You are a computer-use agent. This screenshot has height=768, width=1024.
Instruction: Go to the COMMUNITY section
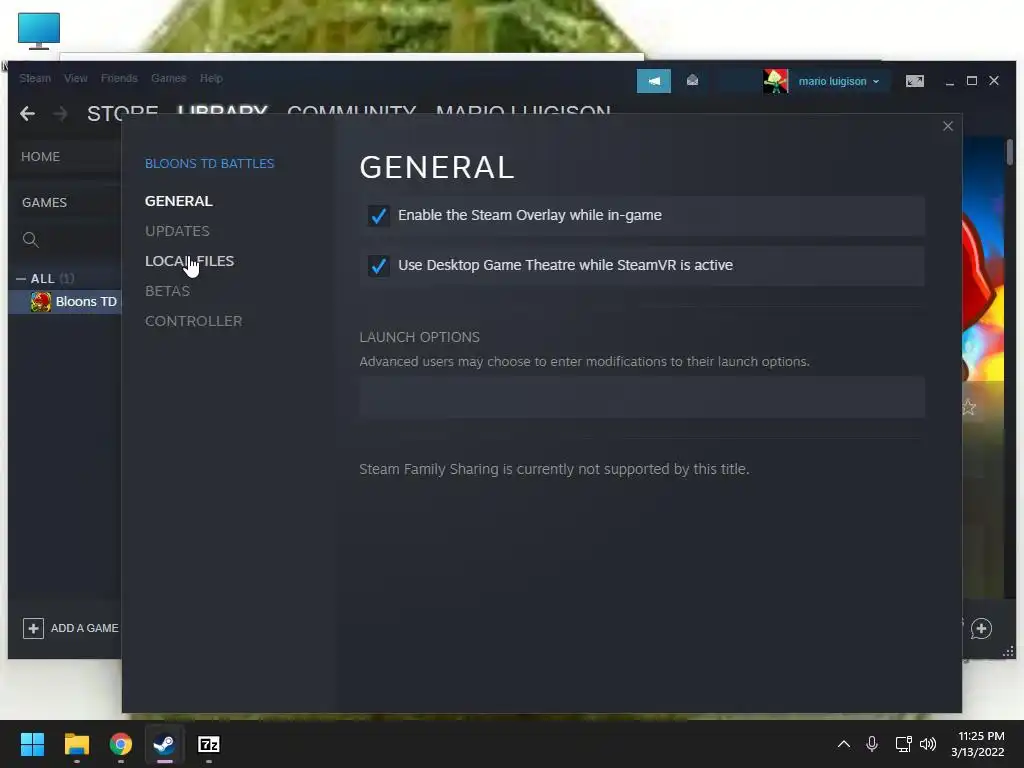tap(351, 113)
